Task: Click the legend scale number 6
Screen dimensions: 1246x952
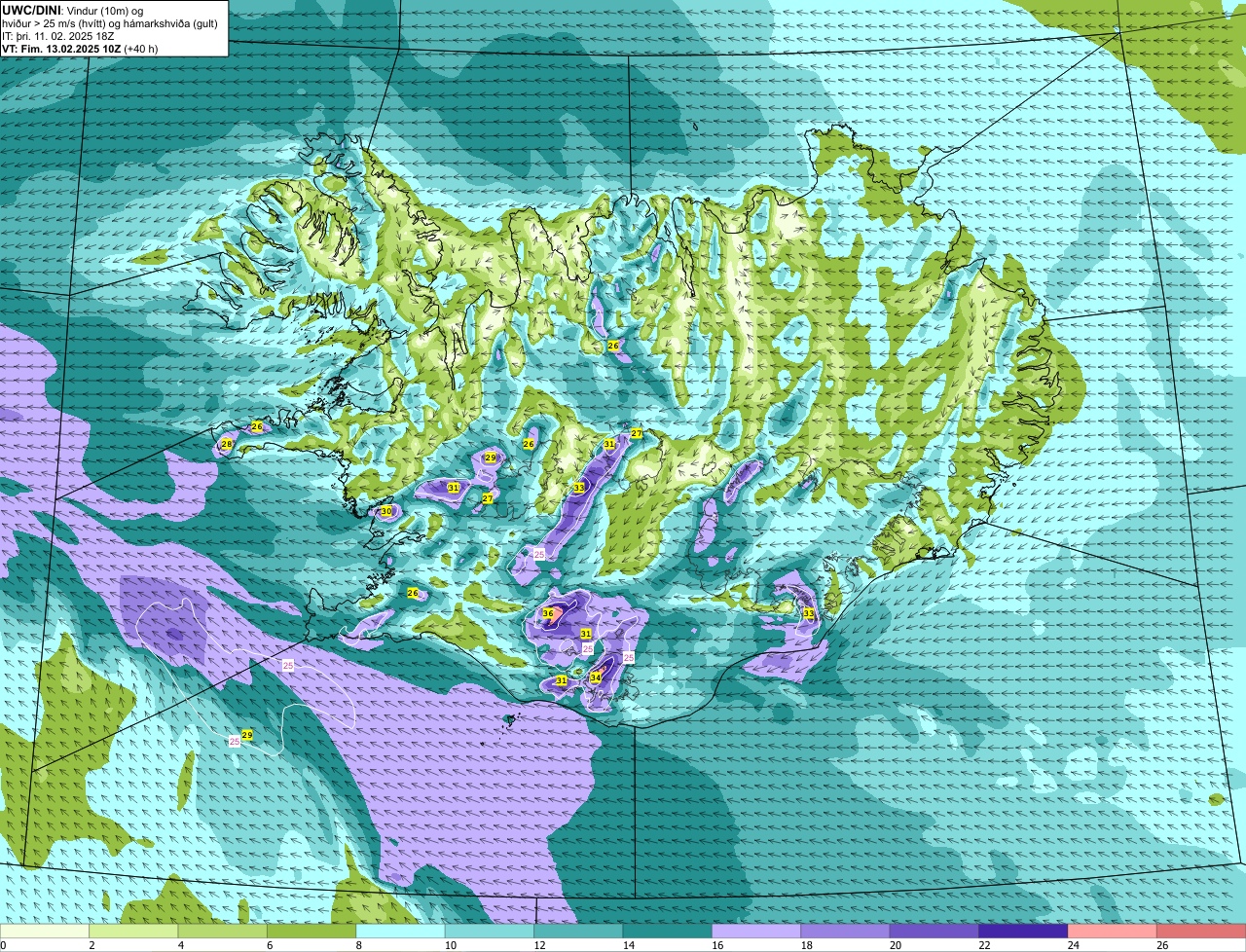Action: click(x=270, y=945)
